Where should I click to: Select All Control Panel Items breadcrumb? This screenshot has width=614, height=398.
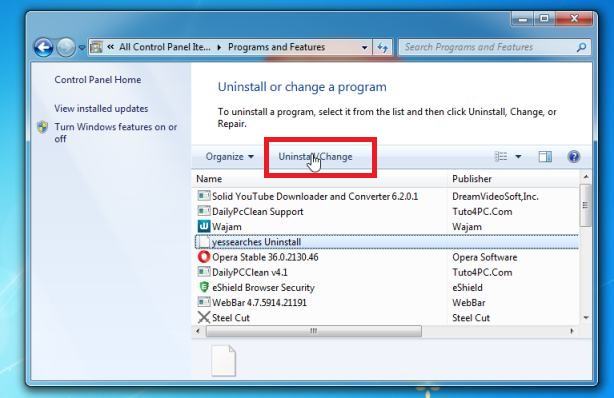point(164,47)
